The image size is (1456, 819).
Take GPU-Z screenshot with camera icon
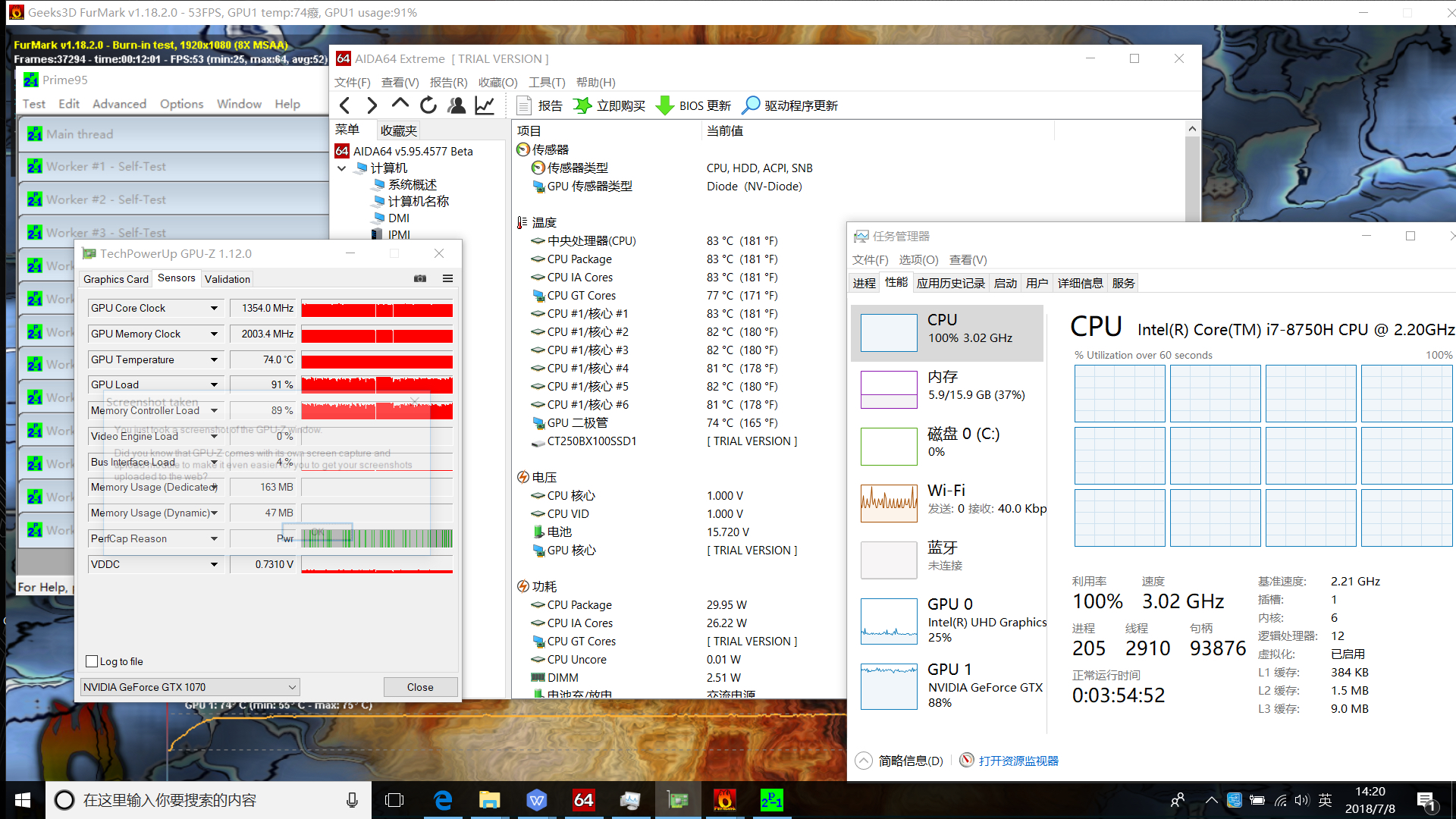pos(420,278)
